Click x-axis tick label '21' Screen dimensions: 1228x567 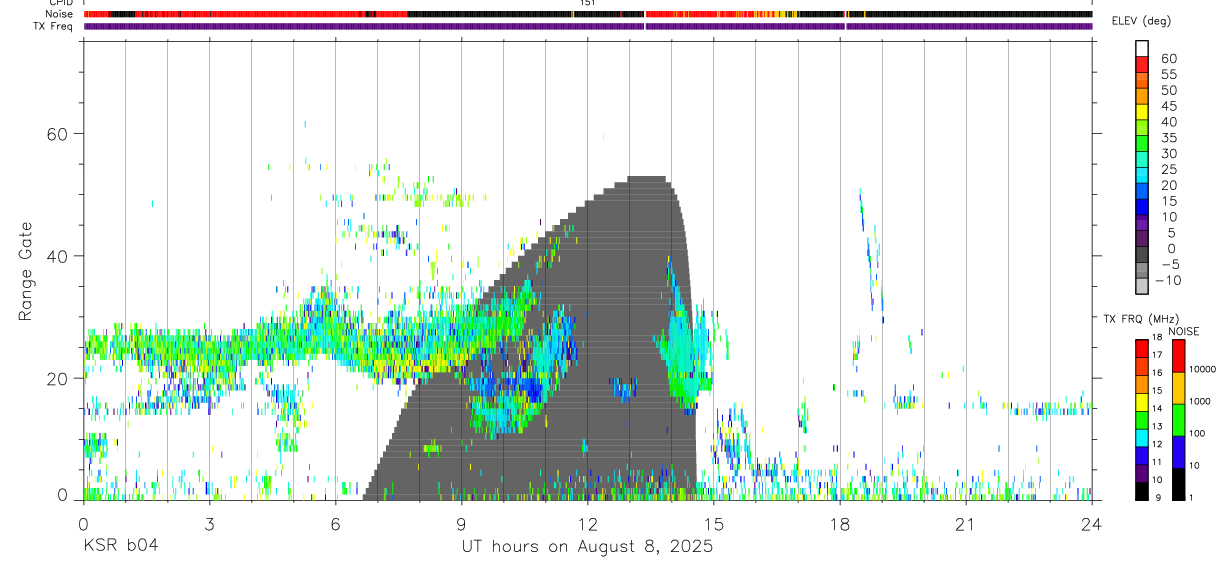[965, 524]
